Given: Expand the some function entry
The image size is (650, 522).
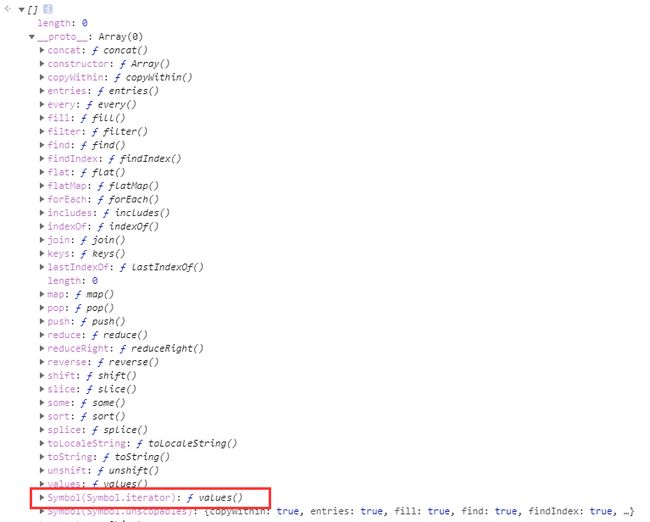Looking at the screenshot, I should pyautogui.click(x=42, y=403).
